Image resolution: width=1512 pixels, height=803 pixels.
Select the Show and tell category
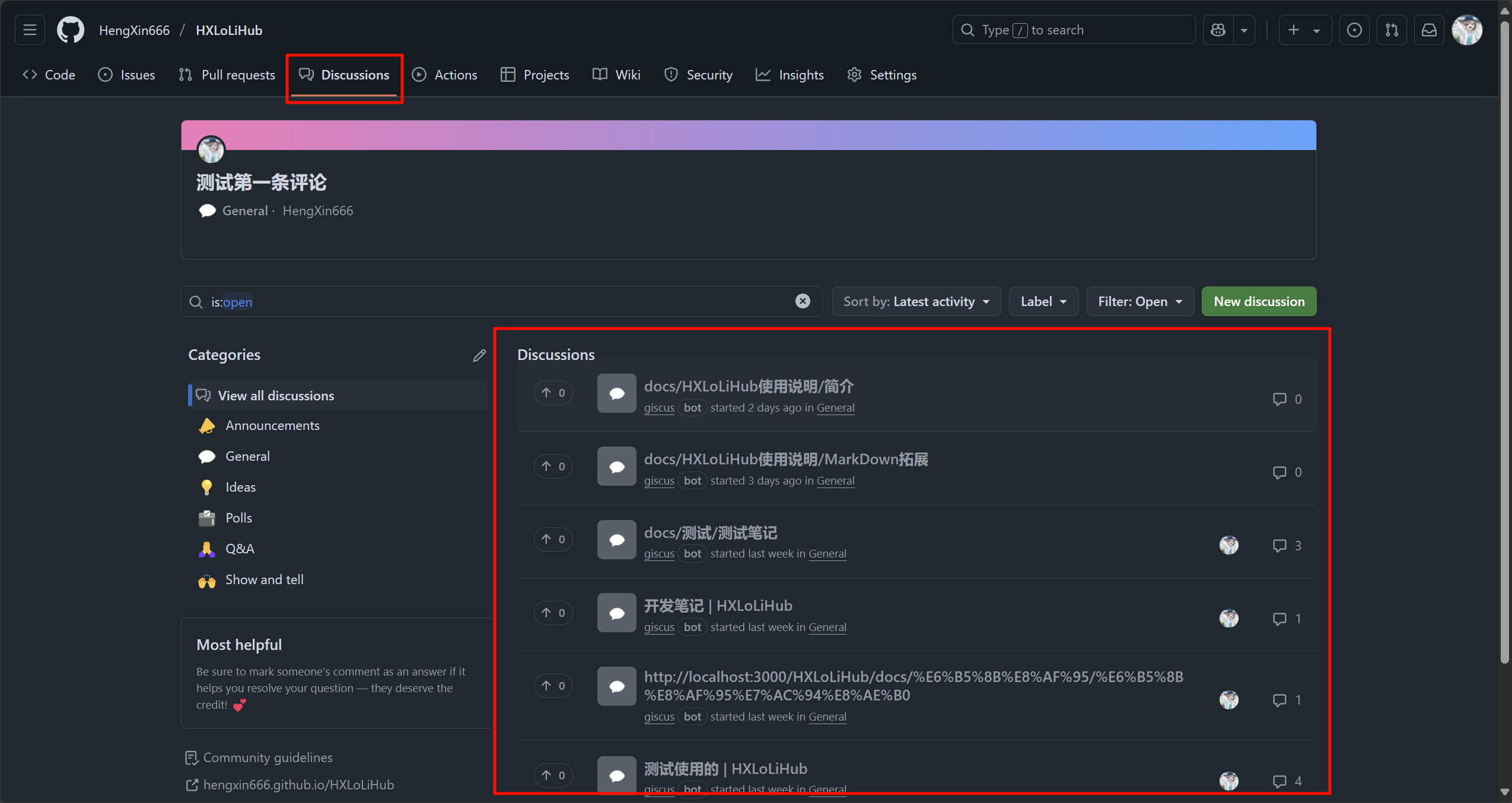(x=338, y=580)
